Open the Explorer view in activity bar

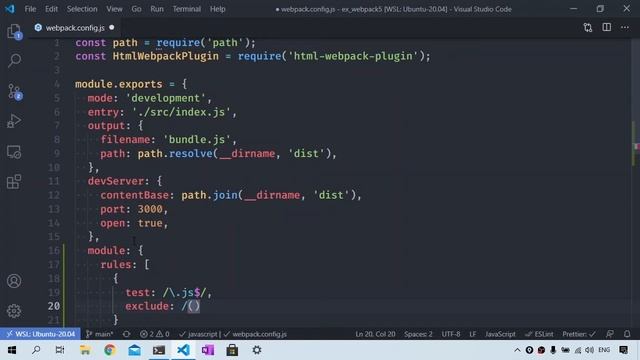coord(14,31)
